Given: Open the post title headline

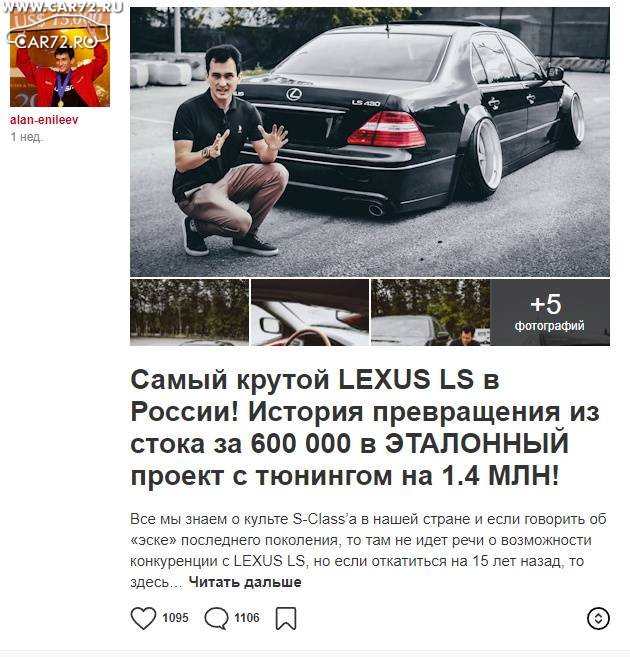Looking at the screenshot, I should [365, 428].
